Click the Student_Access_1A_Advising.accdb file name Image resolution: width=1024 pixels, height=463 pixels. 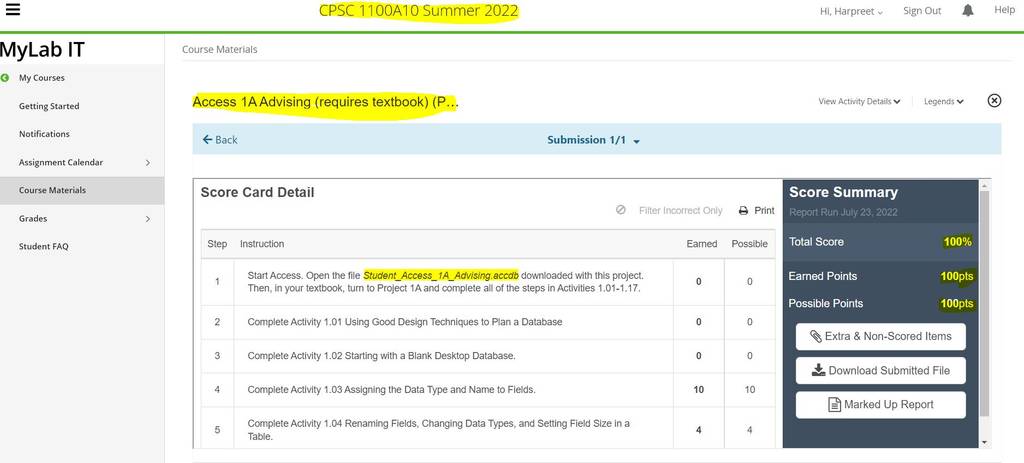point(441,276)
